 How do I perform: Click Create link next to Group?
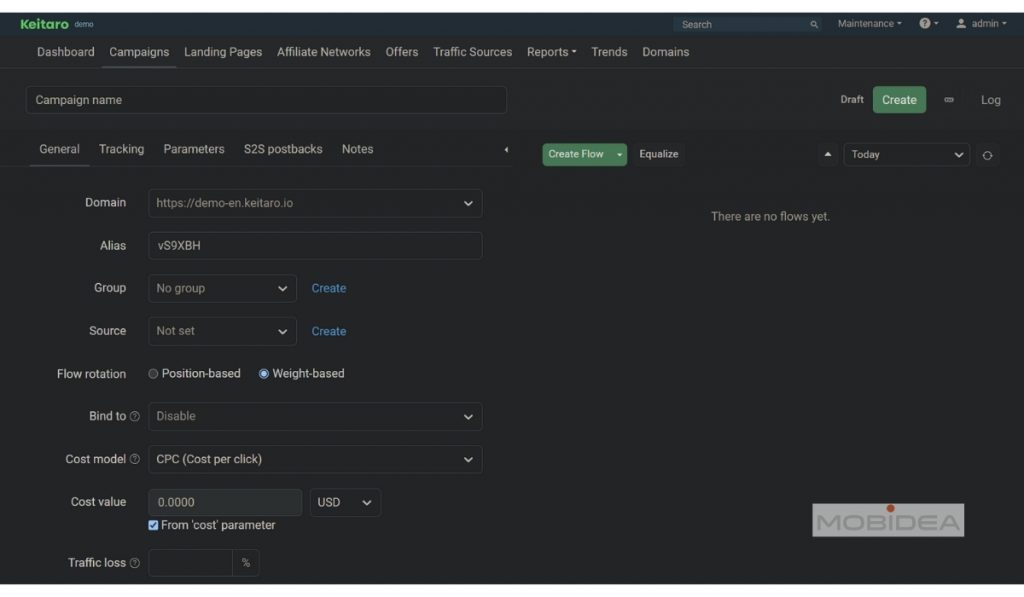328,288
